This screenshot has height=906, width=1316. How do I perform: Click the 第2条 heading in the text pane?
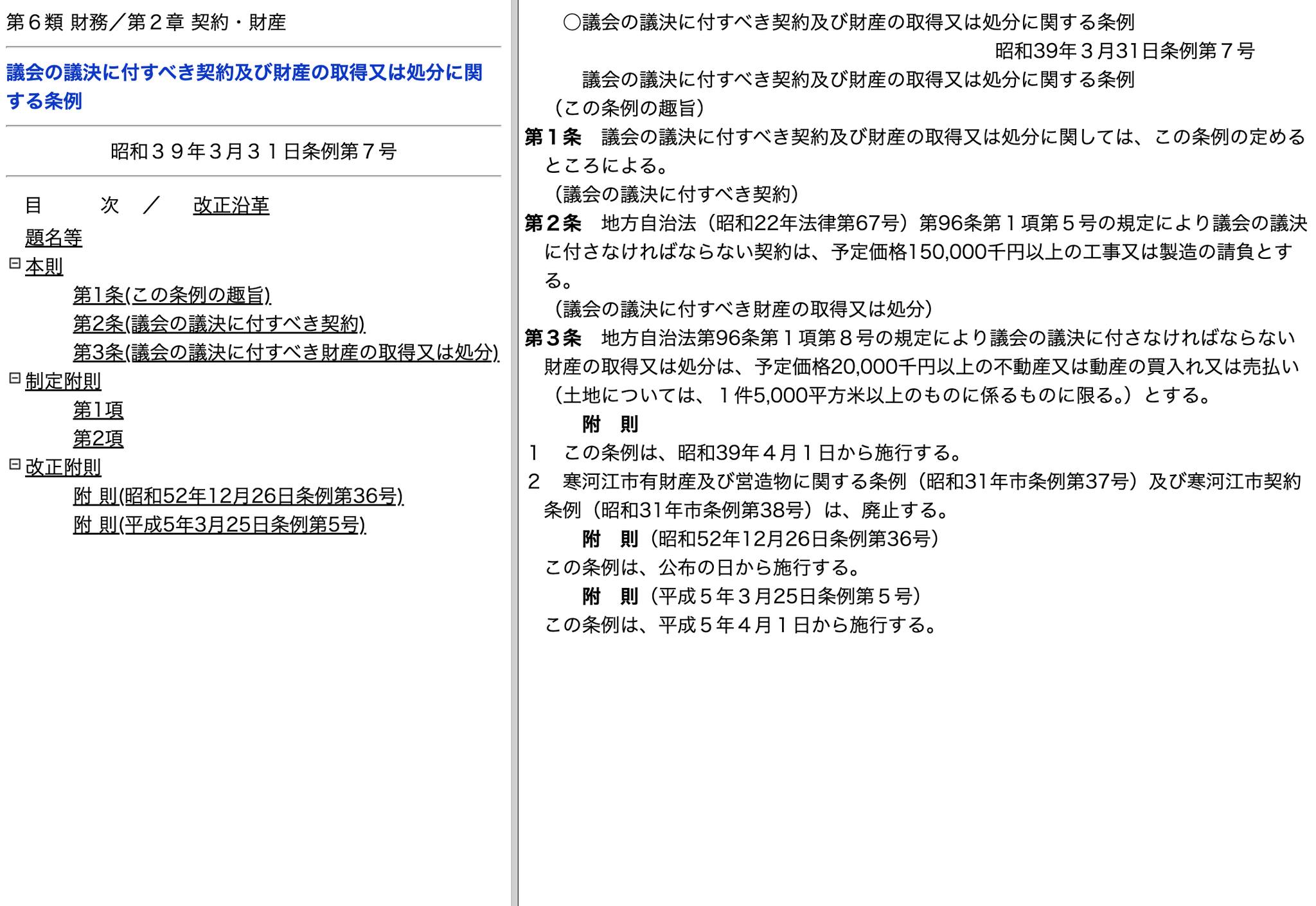pos(553,224)
